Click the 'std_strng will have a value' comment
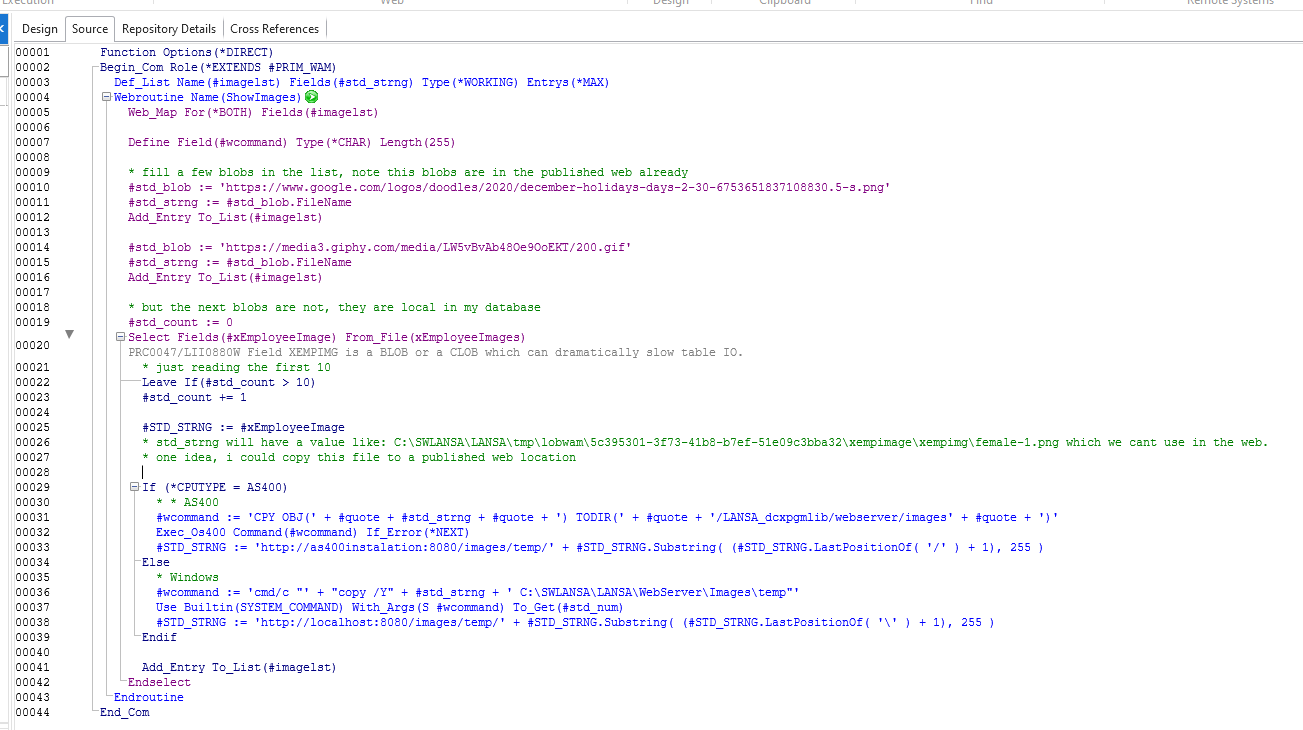Image resolution: width=1303 pixels, height=730 pixels. click(705, 442)
